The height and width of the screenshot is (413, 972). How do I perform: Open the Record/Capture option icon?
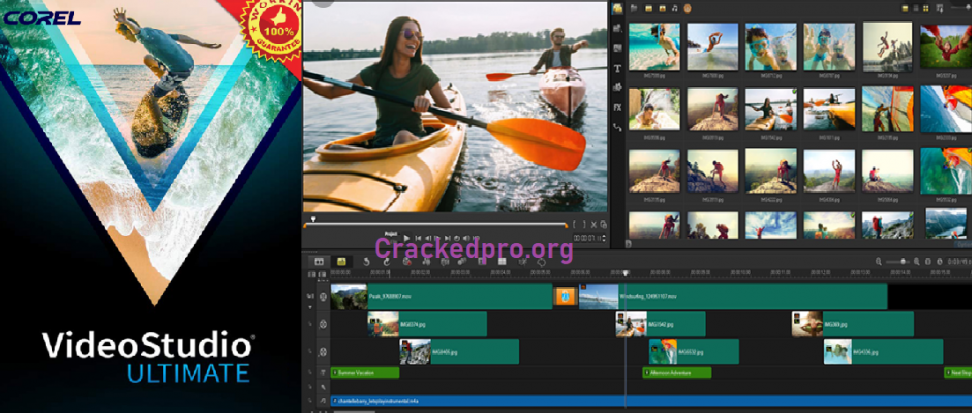click(x=407, y=262)
